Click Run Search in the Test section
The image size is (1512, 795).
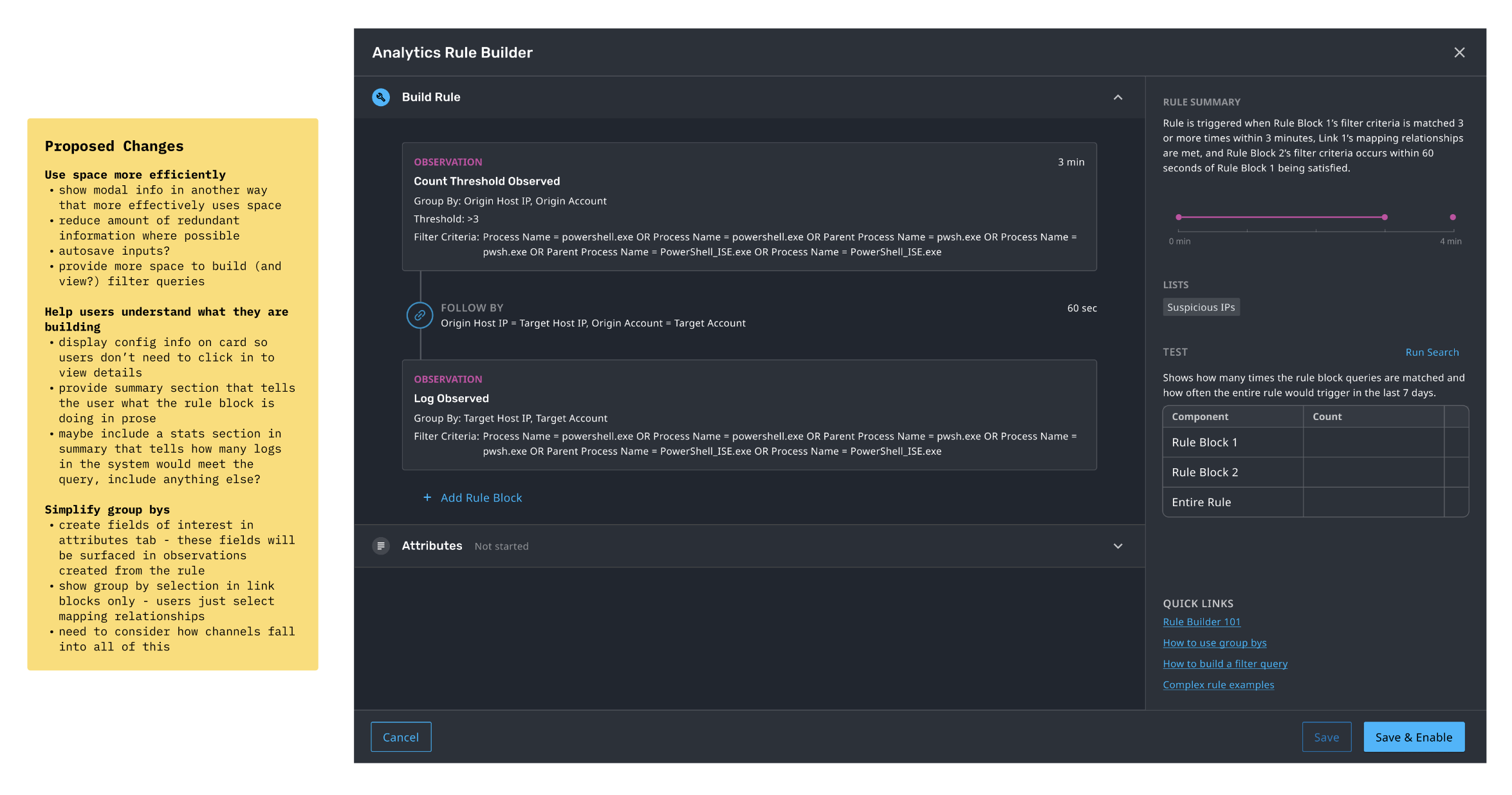pos(1432,352)
